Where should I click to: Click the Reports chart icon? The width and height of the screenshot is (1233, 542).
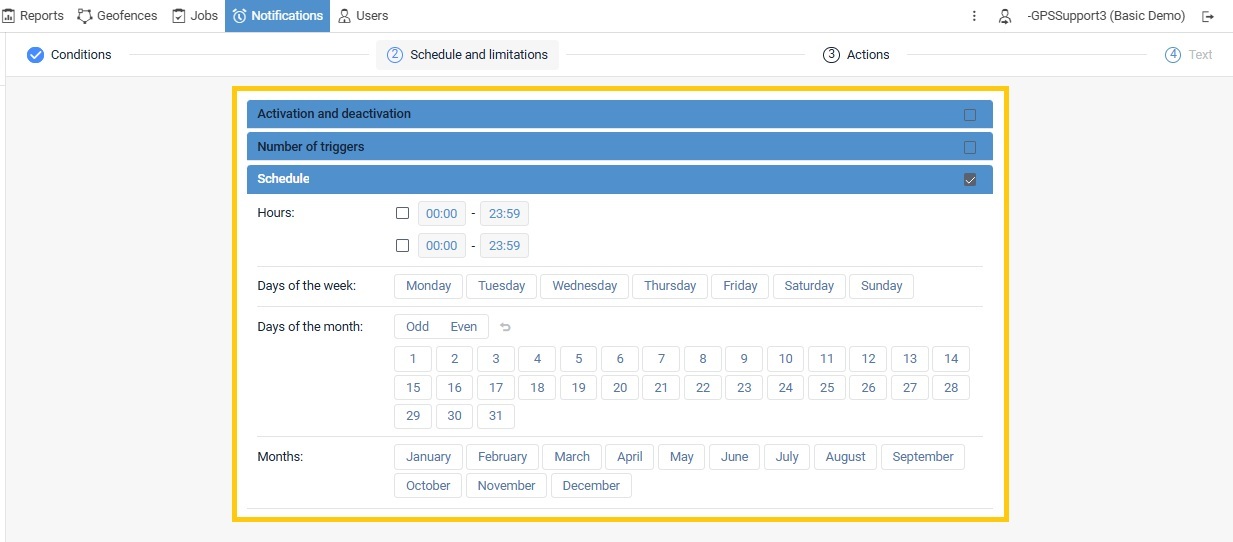point(9,16)
